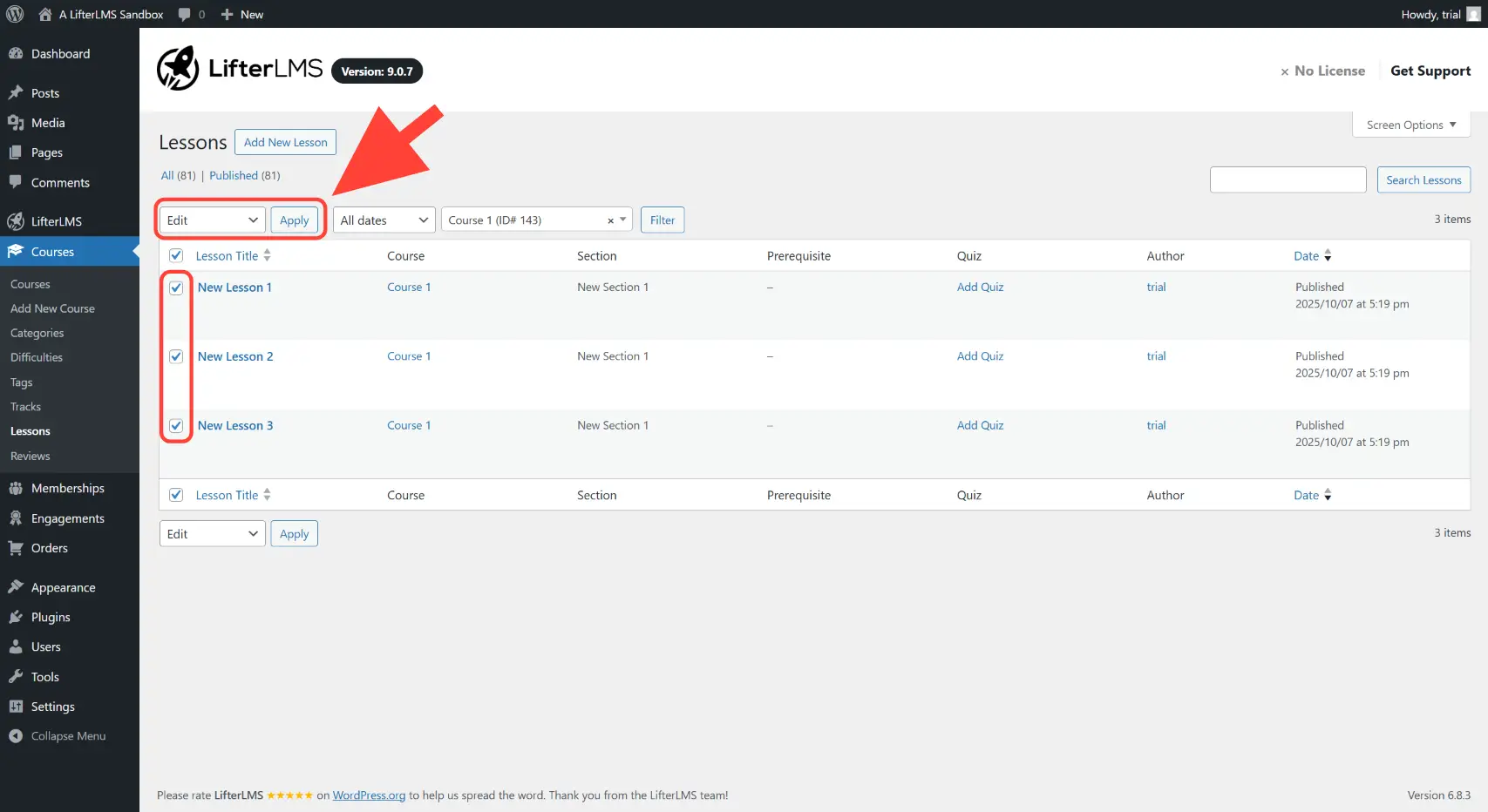Viewport: 1488px width, 812px height.
Task: Focus the Search Lessons input field
Action: (x=1288, y=179)
